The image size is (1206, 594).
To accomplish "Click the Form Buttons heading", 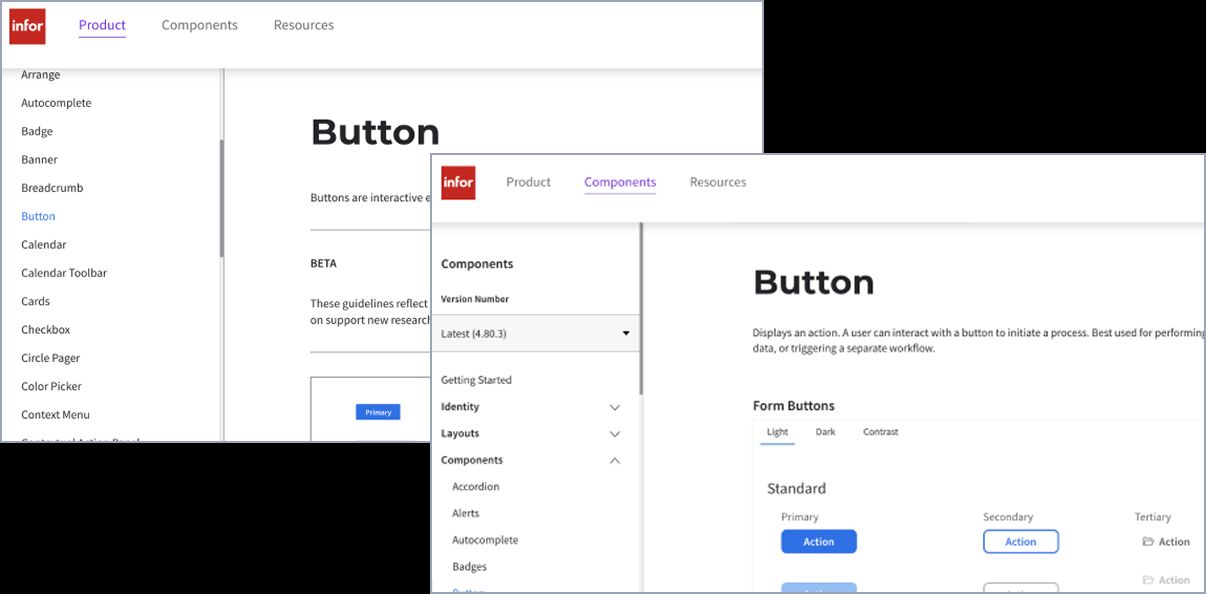I will [793, 405].
